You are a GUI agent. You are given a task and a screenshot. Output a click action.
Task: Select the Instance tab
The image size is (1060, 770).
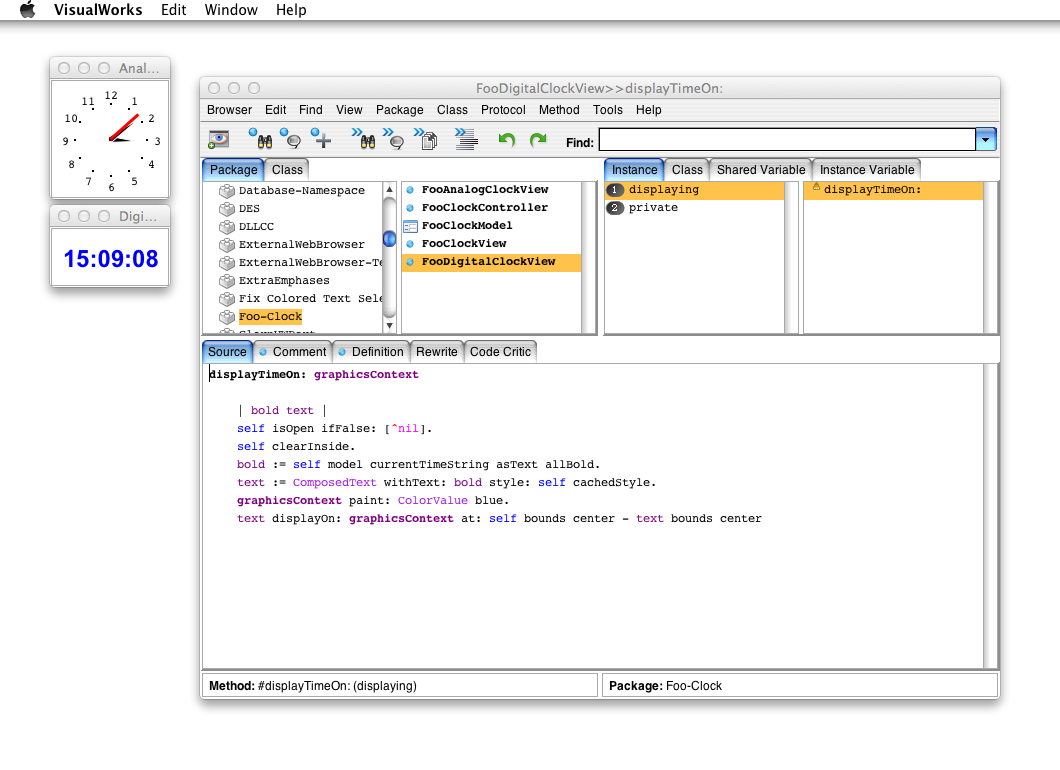[x=634, y=170]
